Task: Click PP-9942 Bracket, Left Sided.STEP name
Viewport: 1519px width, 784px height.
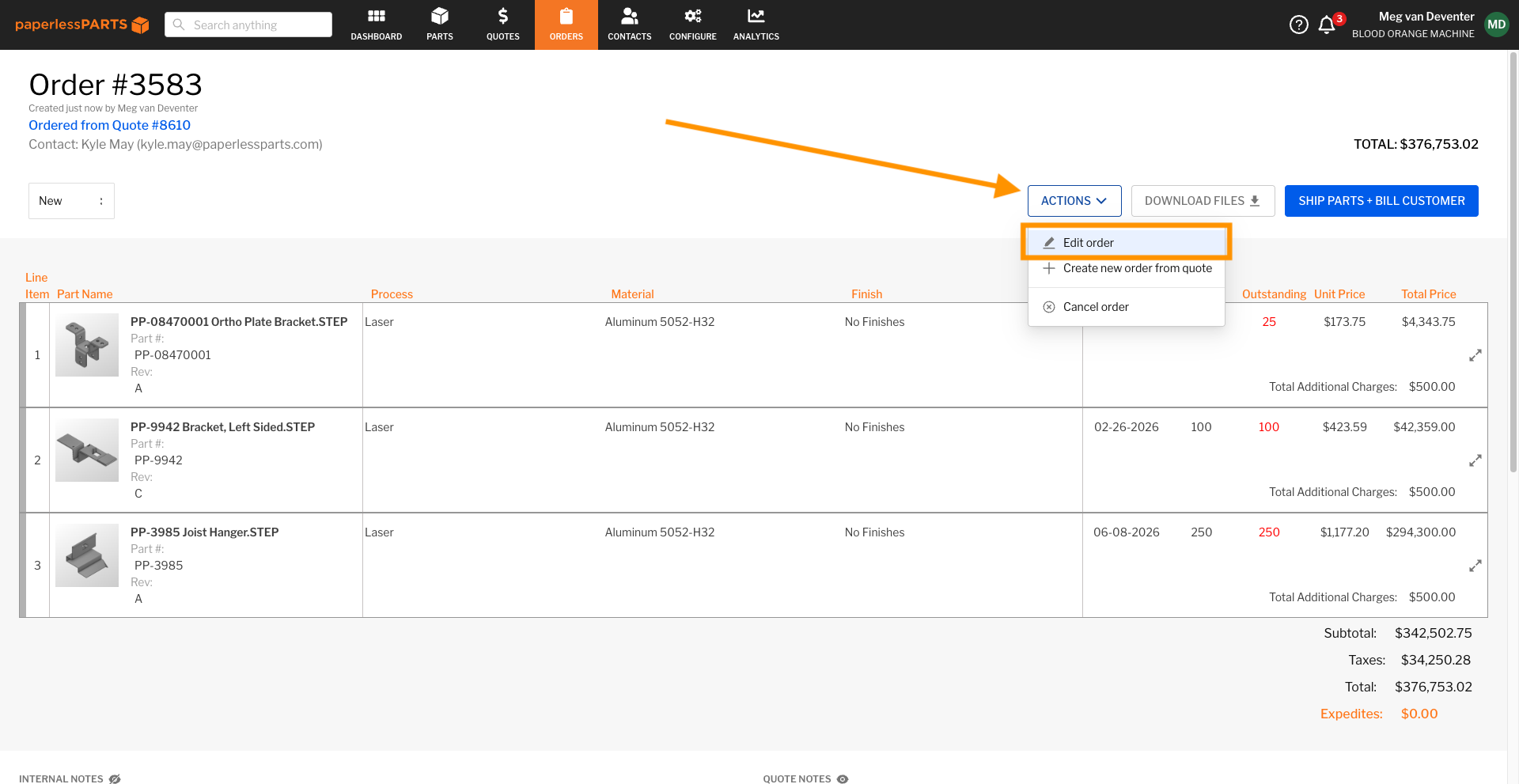Action: [222, 427]
